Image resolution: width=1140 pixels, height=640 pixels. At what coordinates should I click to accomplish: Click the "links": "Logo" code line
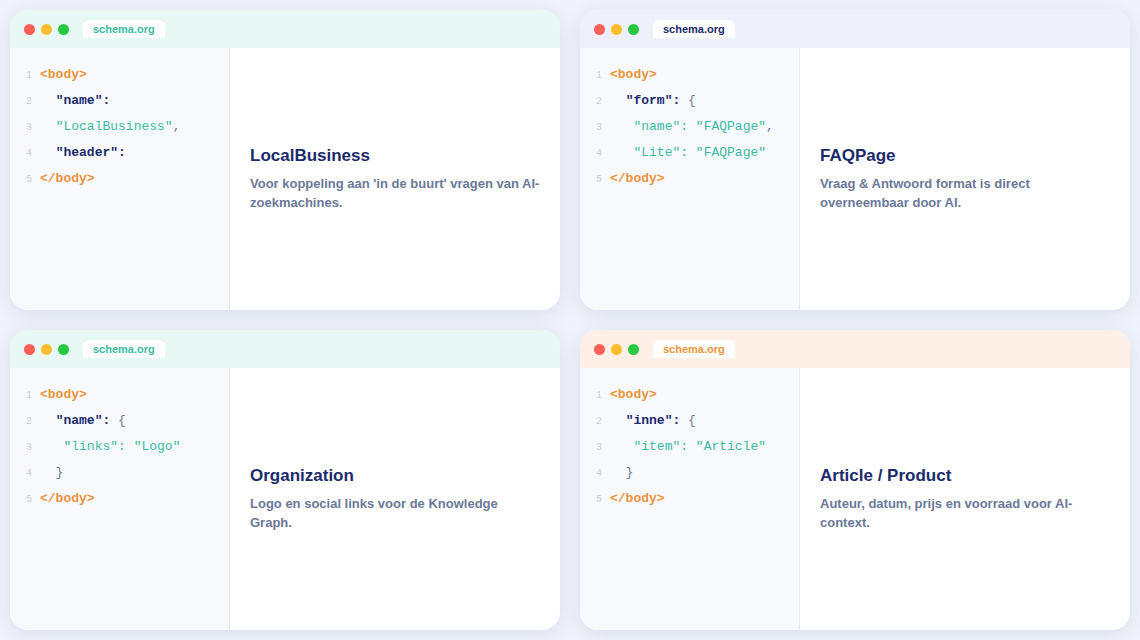(x=122, y=446)
